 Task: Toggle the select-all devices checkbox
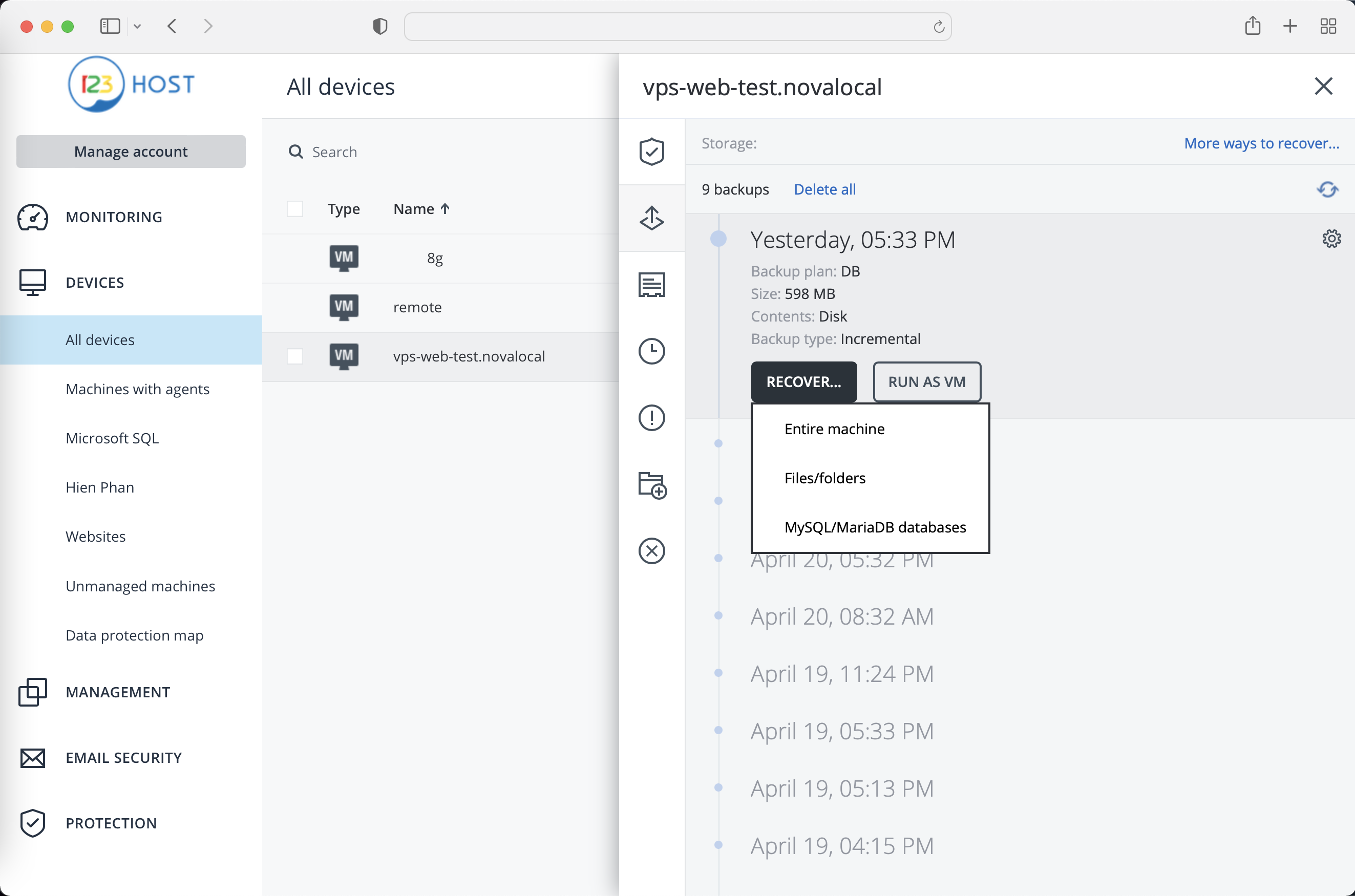[295, 209]
